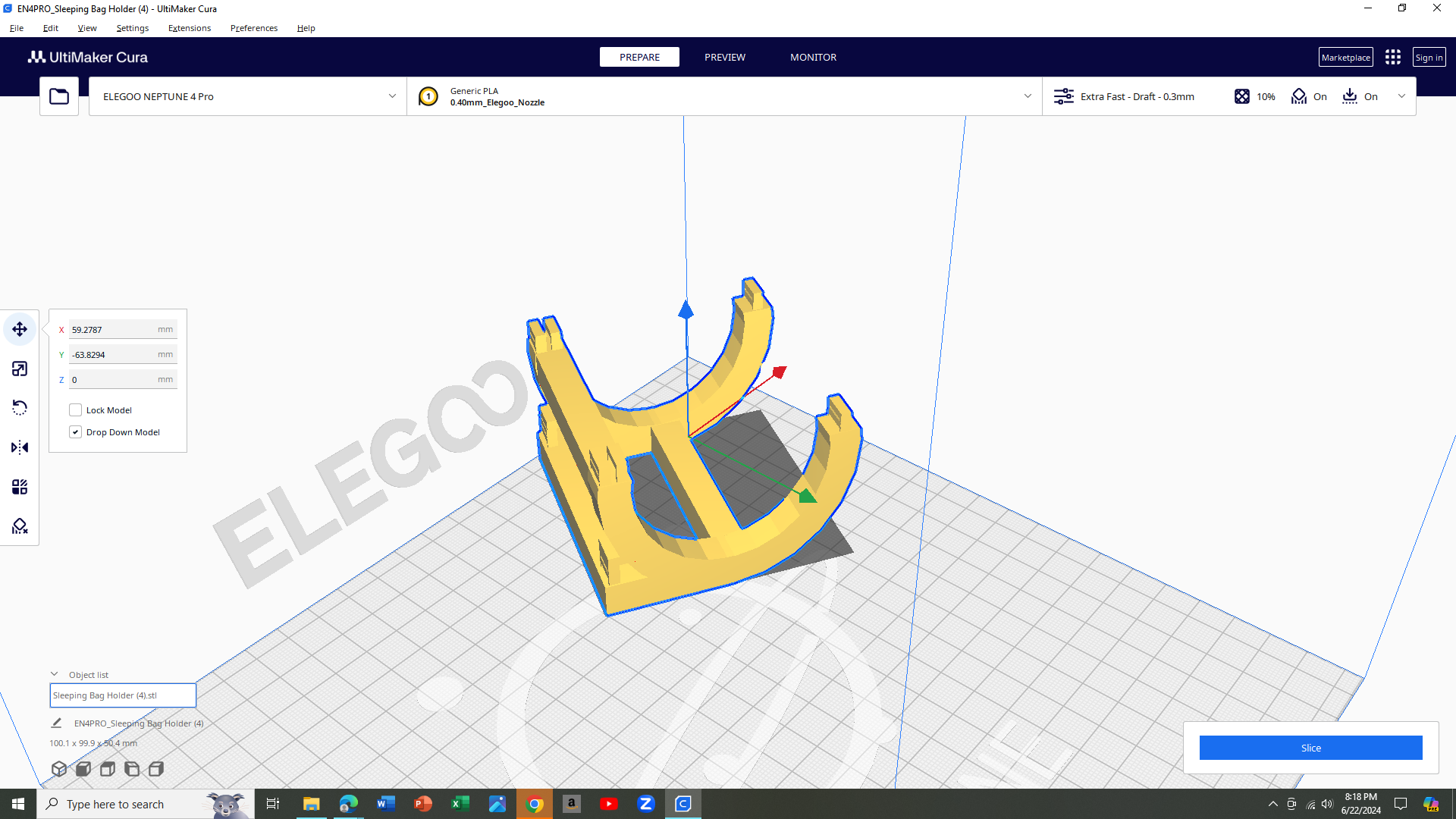The image size is (1456, 819).
Task: Open the Marketplace
Action: click(1345, 57)
